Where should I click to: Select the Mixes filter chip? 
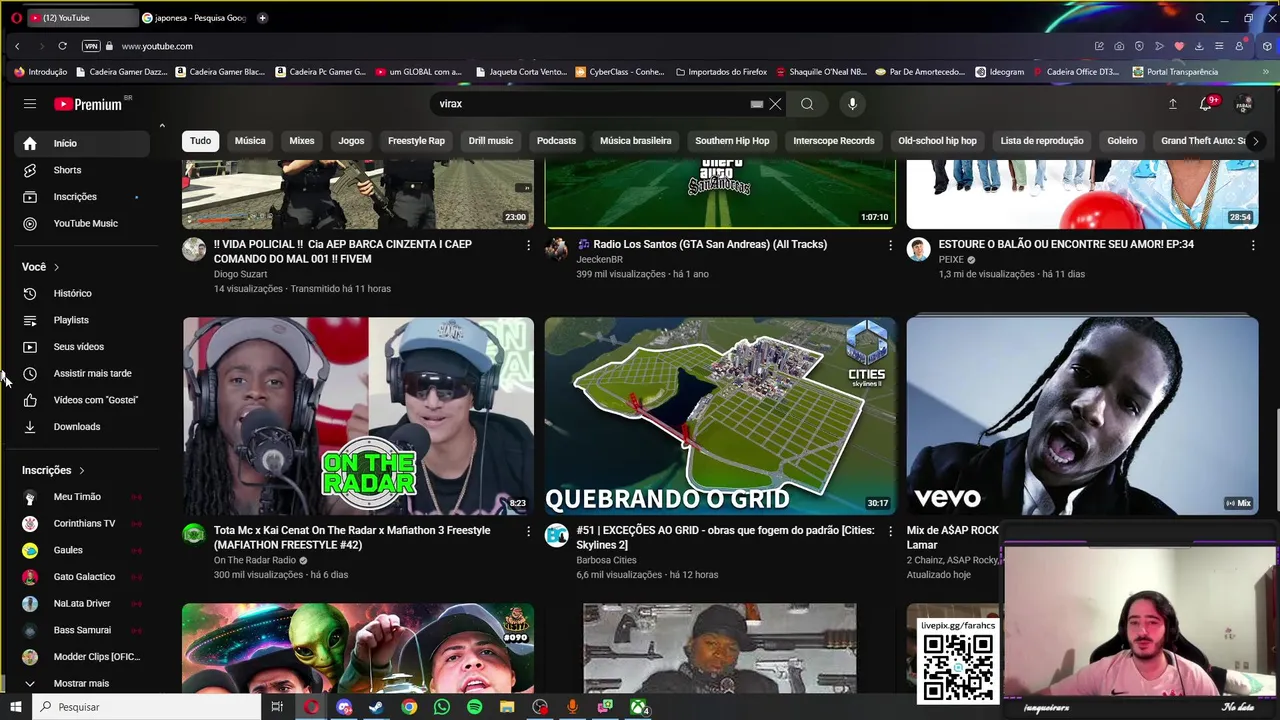(x=302, y=141)
